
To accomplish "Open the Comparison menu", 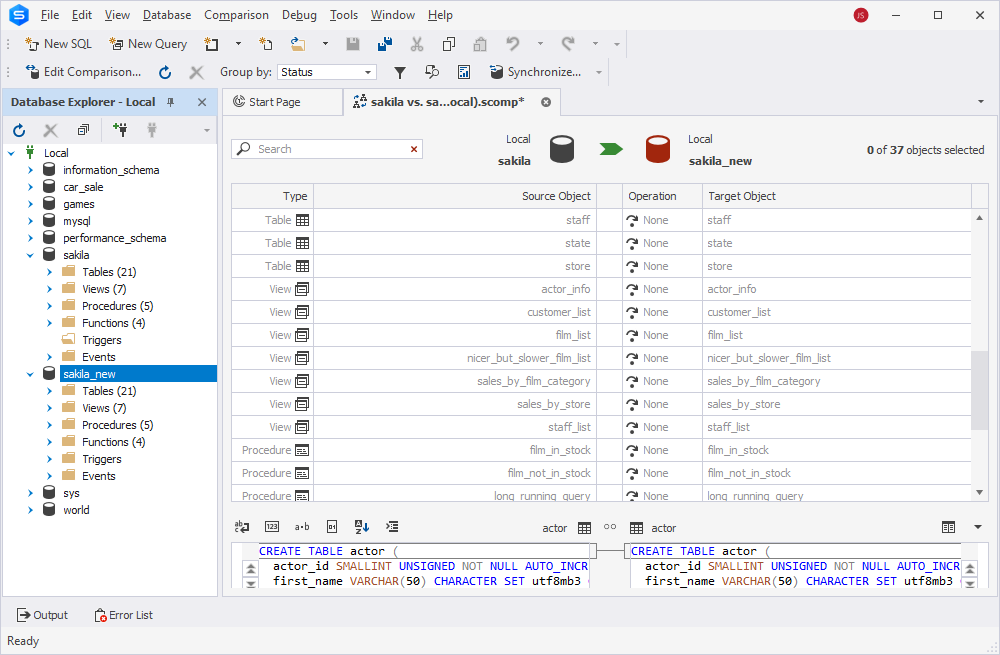I will 236,15.
